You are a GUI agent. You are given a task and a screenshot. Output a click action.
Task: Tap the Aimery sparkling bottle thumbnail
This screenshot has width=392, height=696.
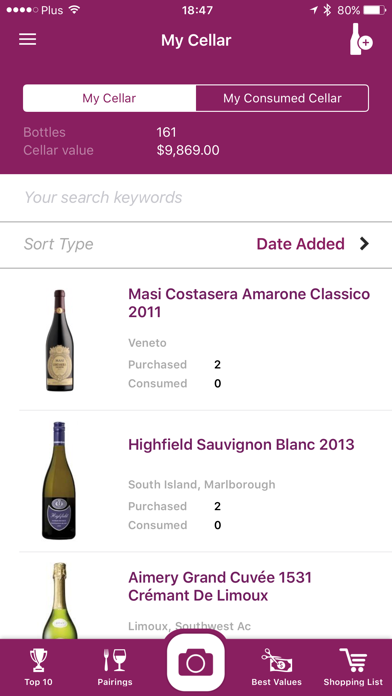click(x=59, y=601)
